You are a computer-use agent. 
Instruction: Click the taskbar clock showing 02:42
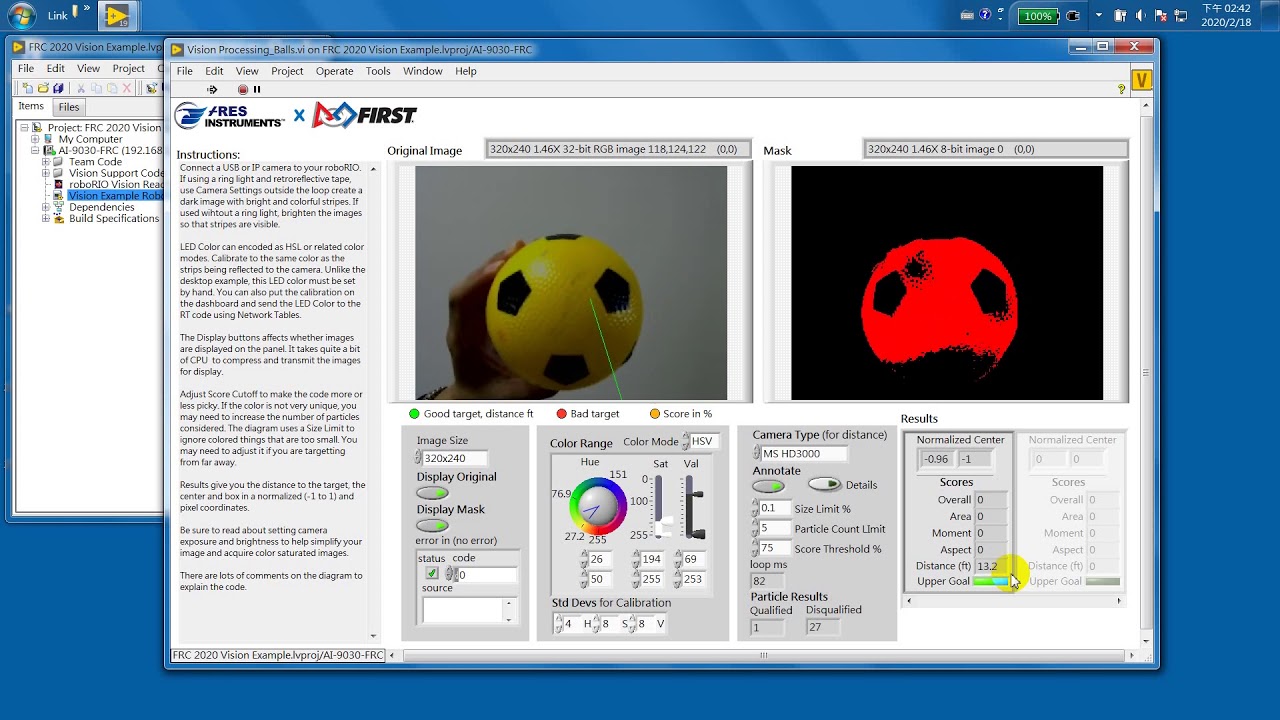[x=1225, y=15]
